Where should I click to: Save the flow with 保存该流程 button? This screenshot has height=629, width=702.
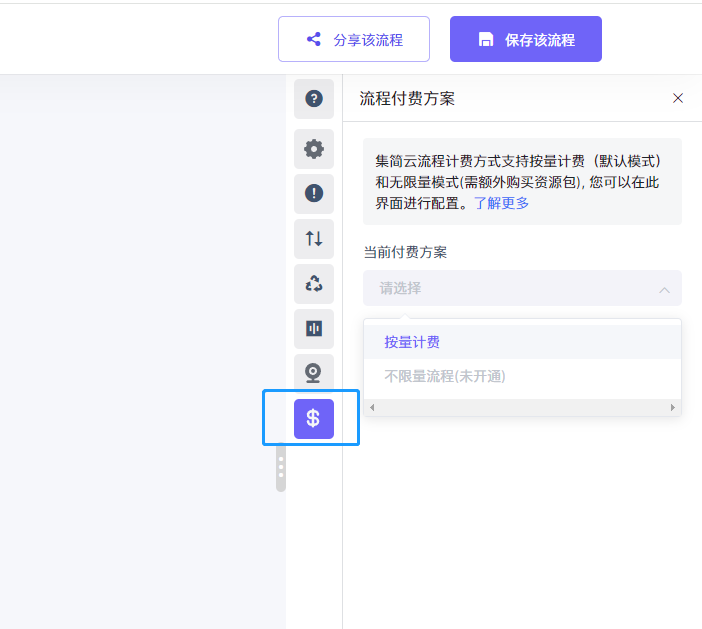[526, 39]
